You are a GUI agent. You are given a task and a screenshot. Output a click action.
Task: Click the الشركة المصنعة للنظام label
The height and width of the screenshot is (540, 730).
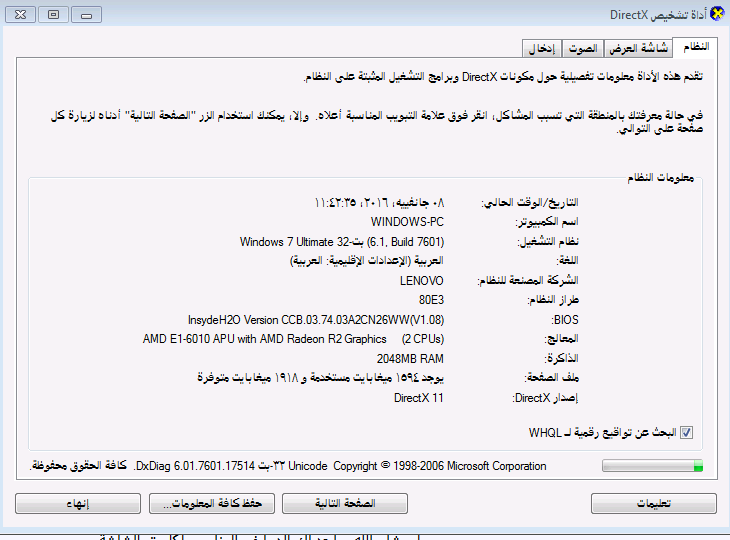tap(528, 281)
